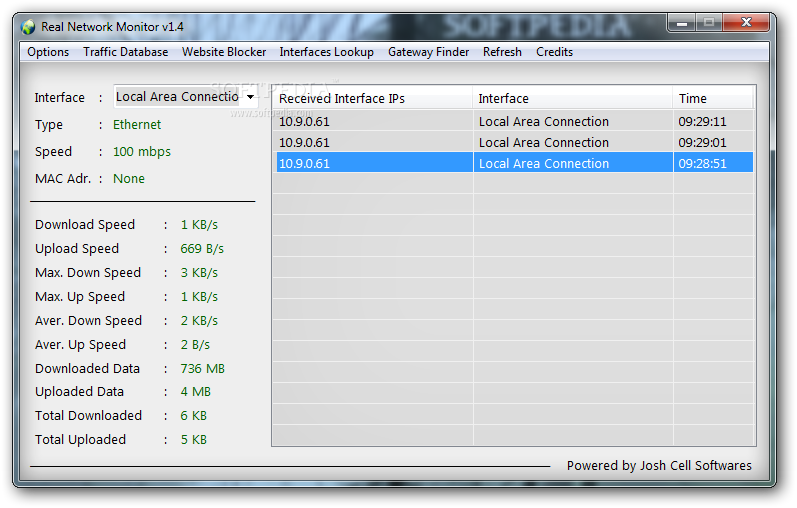Click the Total Downloaded value 6 KB
Viewport: 797px width, 508px height.
coord(194,415)
